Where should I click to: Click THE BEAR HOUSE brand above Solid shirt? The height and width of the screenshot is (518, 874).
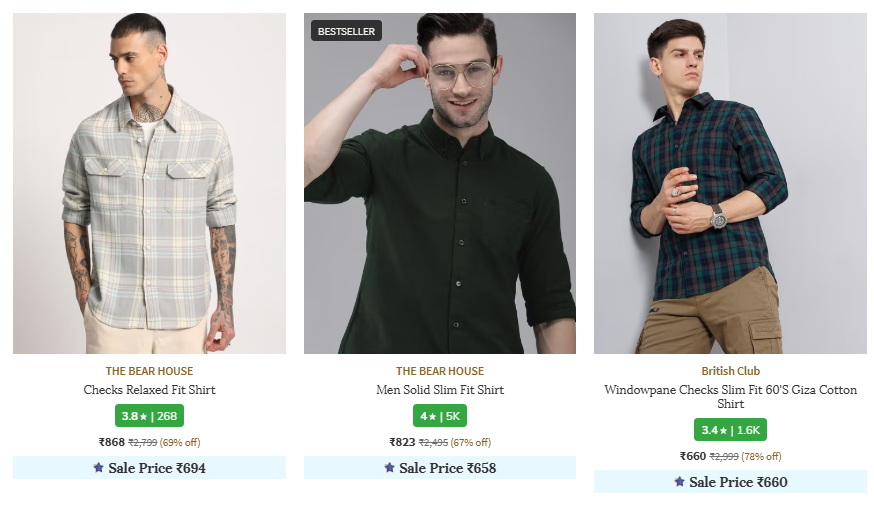[440, 371]
